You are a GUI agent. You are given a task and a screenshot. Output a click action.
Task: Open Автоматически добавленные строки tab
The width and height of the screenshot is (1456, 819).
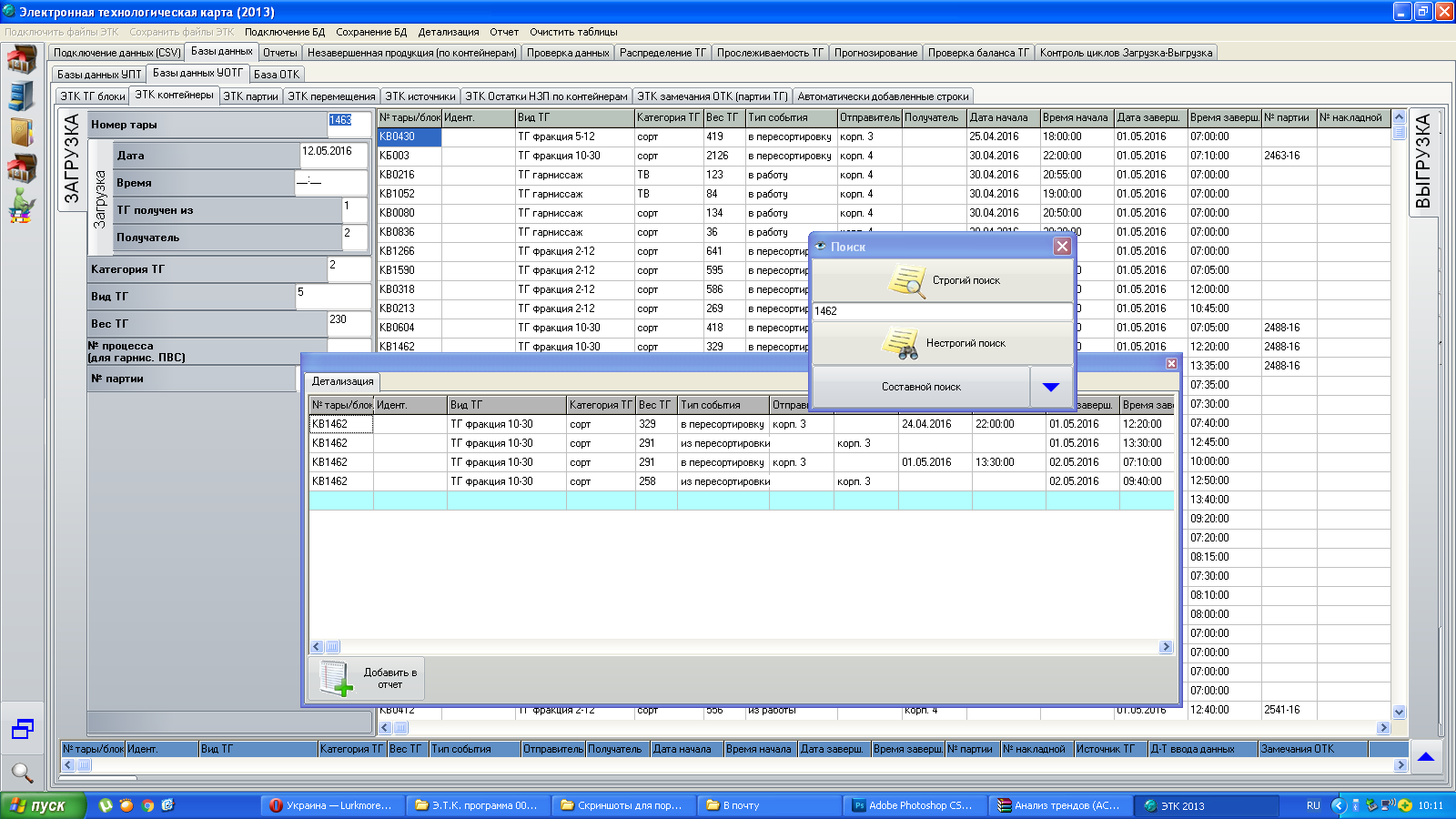tap(883, 96)
